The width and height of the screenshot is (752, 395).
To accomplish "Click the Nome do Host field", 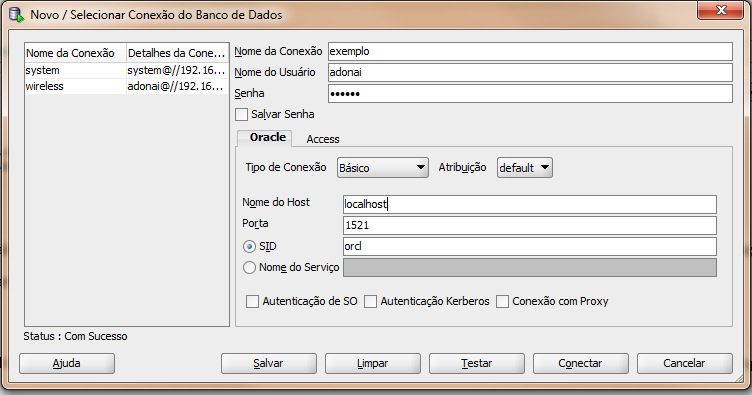I will (x=530, y=204).
